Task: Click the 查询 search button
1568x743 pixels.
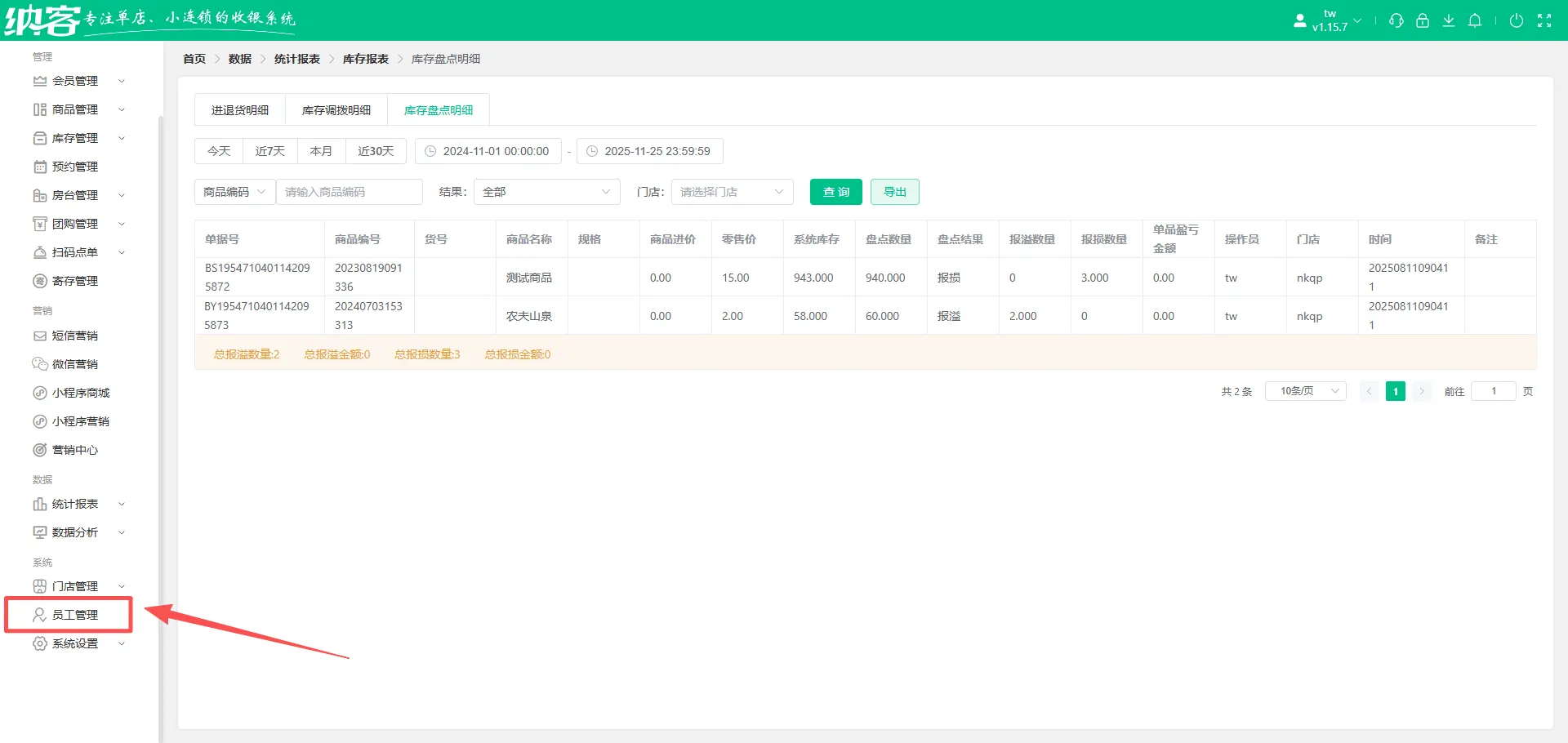Action: click(835, 192)
